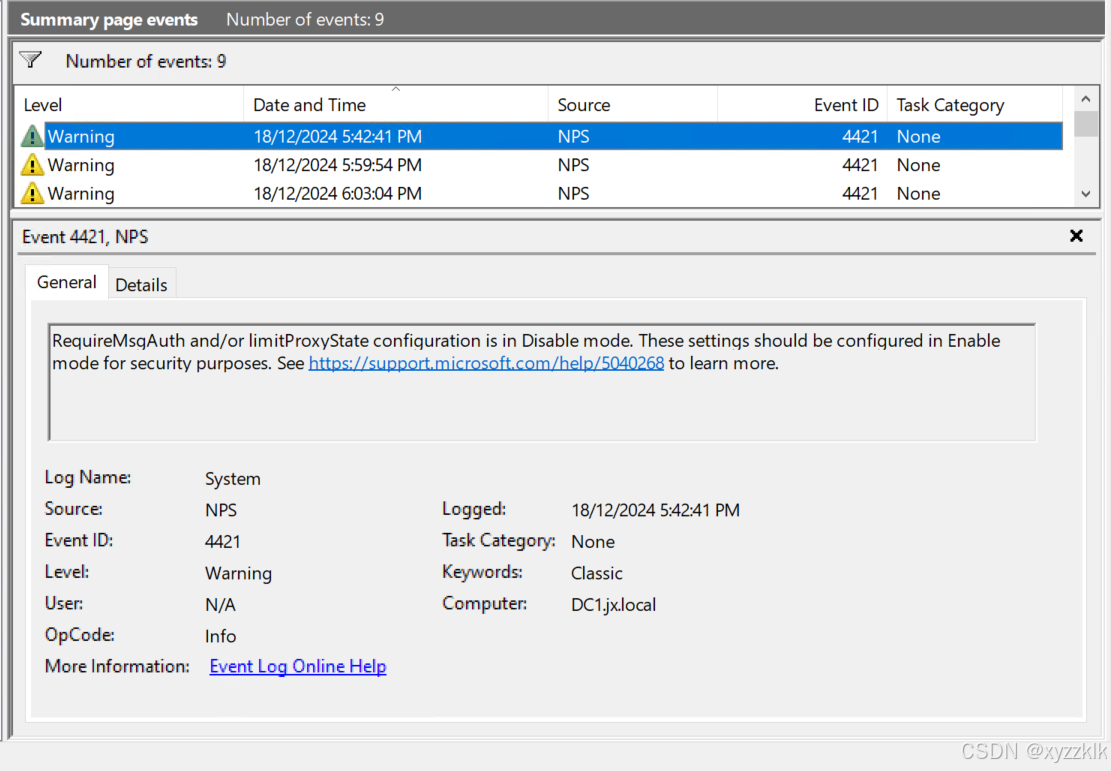Click the Log Name value System
The image size is (1111, 771).
[232, 479]
